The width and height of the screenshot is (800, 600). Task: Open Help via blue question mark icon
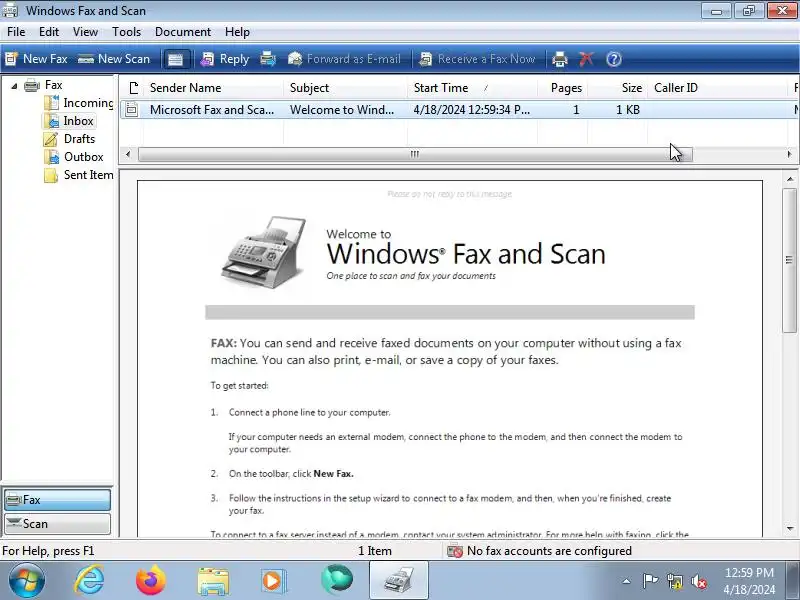[x=614, y=59]
